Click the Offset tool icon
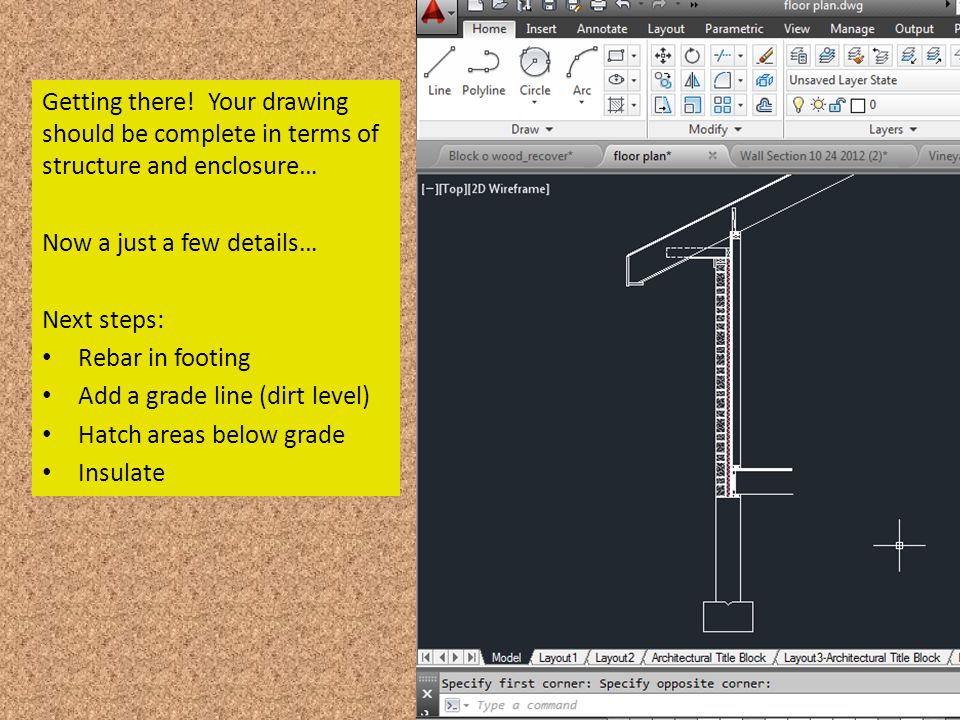The height and width of the screenshot is (720, 960). [x=765, y=105]
